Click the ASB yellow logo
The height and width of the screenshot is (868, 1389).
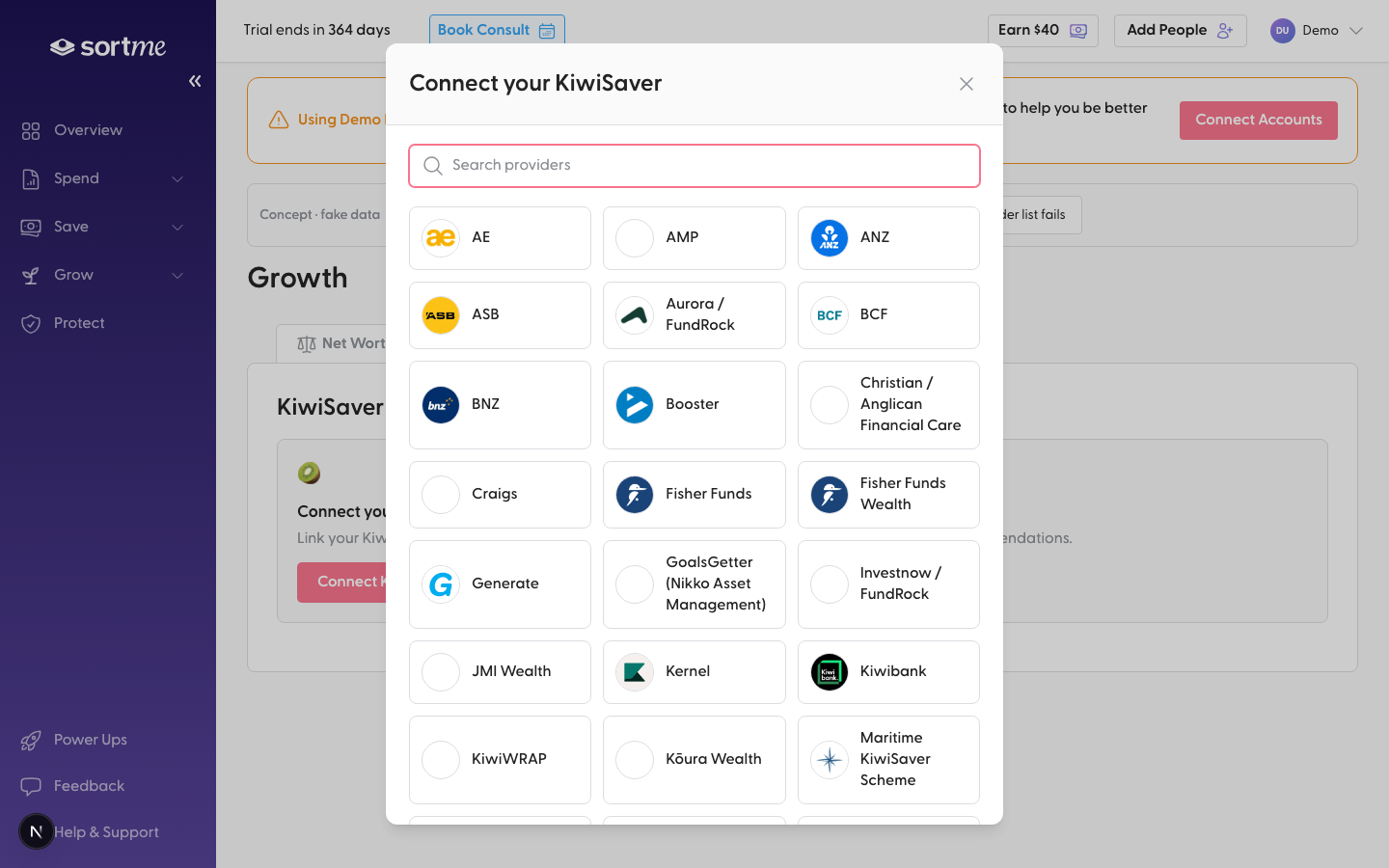(x=441, y=315)
